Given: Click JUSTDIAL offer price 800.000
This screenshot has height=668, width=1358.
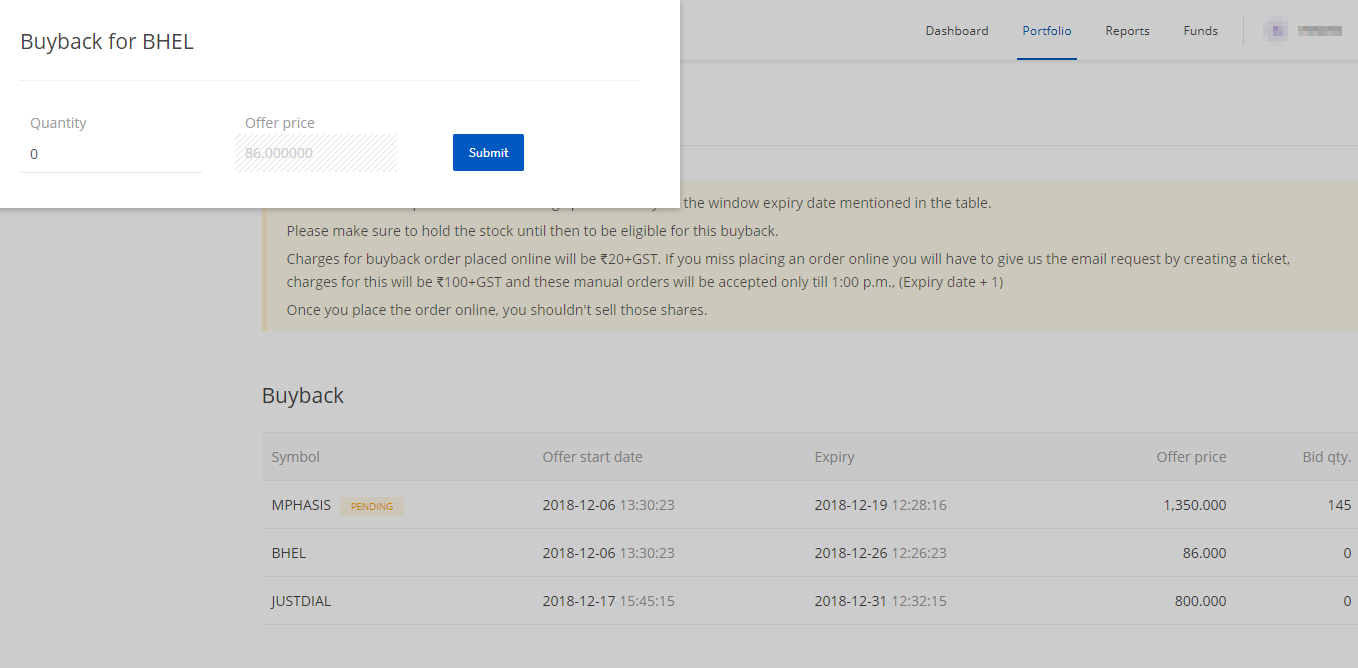Looking at the screenshot, I should pyautogui.click(x=1200, y=601).
